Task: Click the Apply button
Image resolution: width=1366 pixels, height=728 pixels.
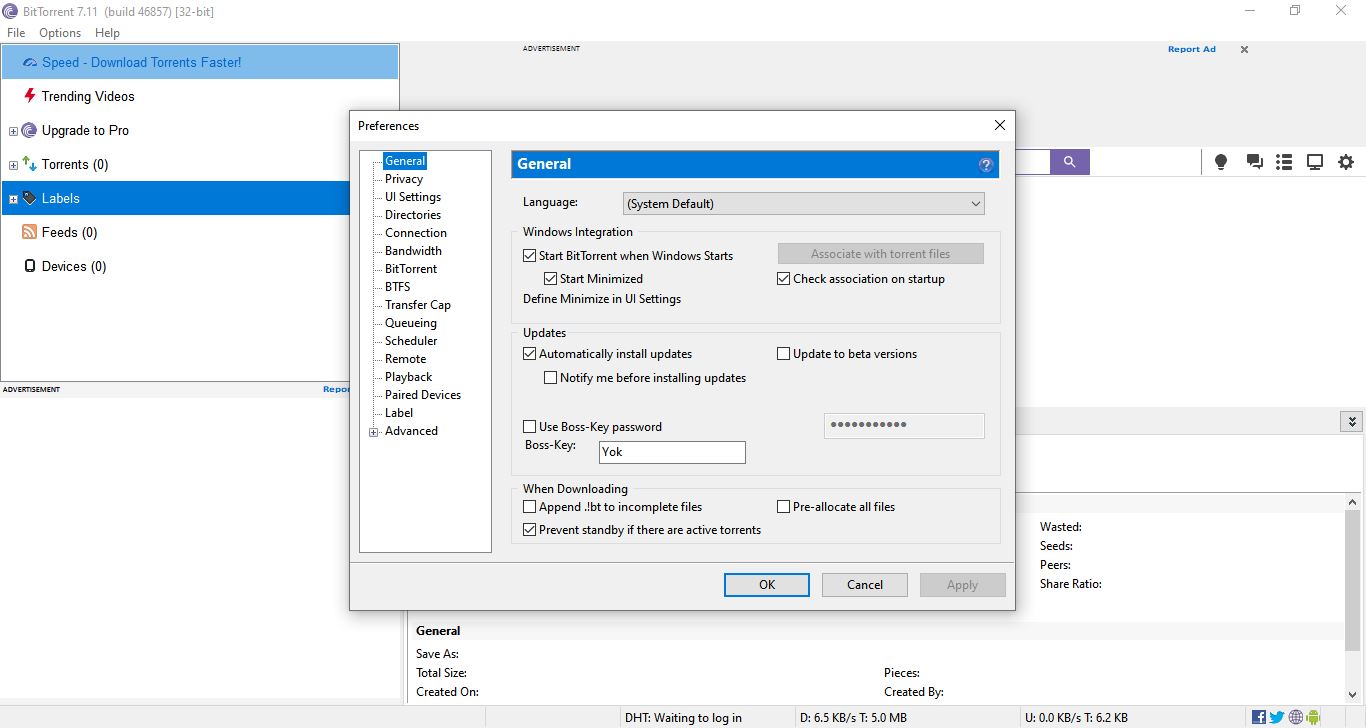Action: tap(962, 585)
